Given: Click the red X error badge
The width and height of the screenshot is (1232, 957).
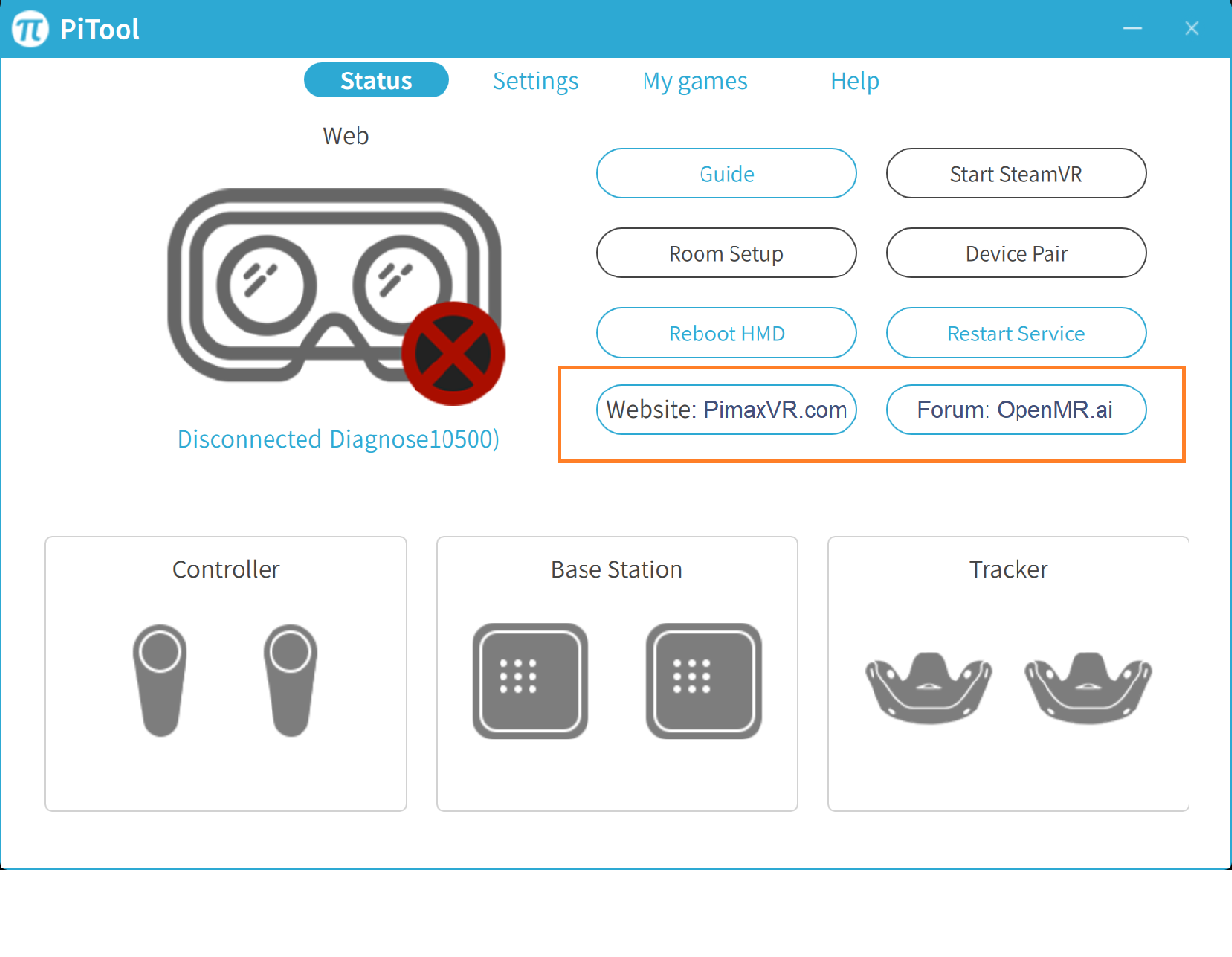Looking at the screenshot, I should [453, 354].
